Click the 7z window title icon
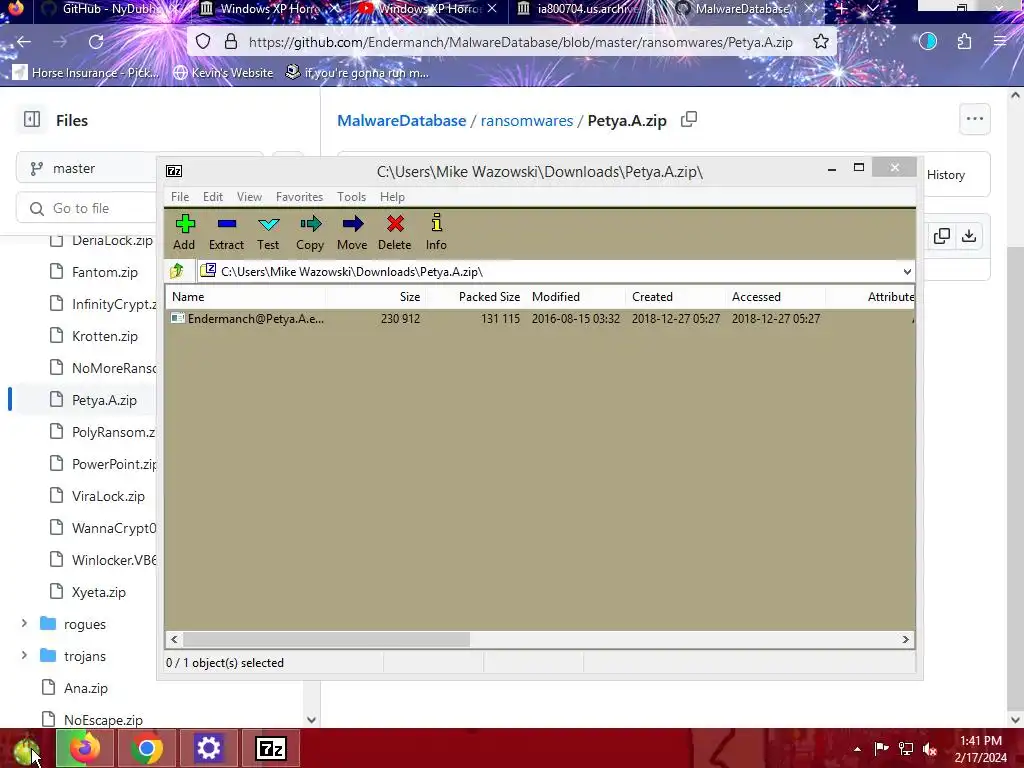The width and height of the screenshot is (1024, 768). [x=174, y=171]
